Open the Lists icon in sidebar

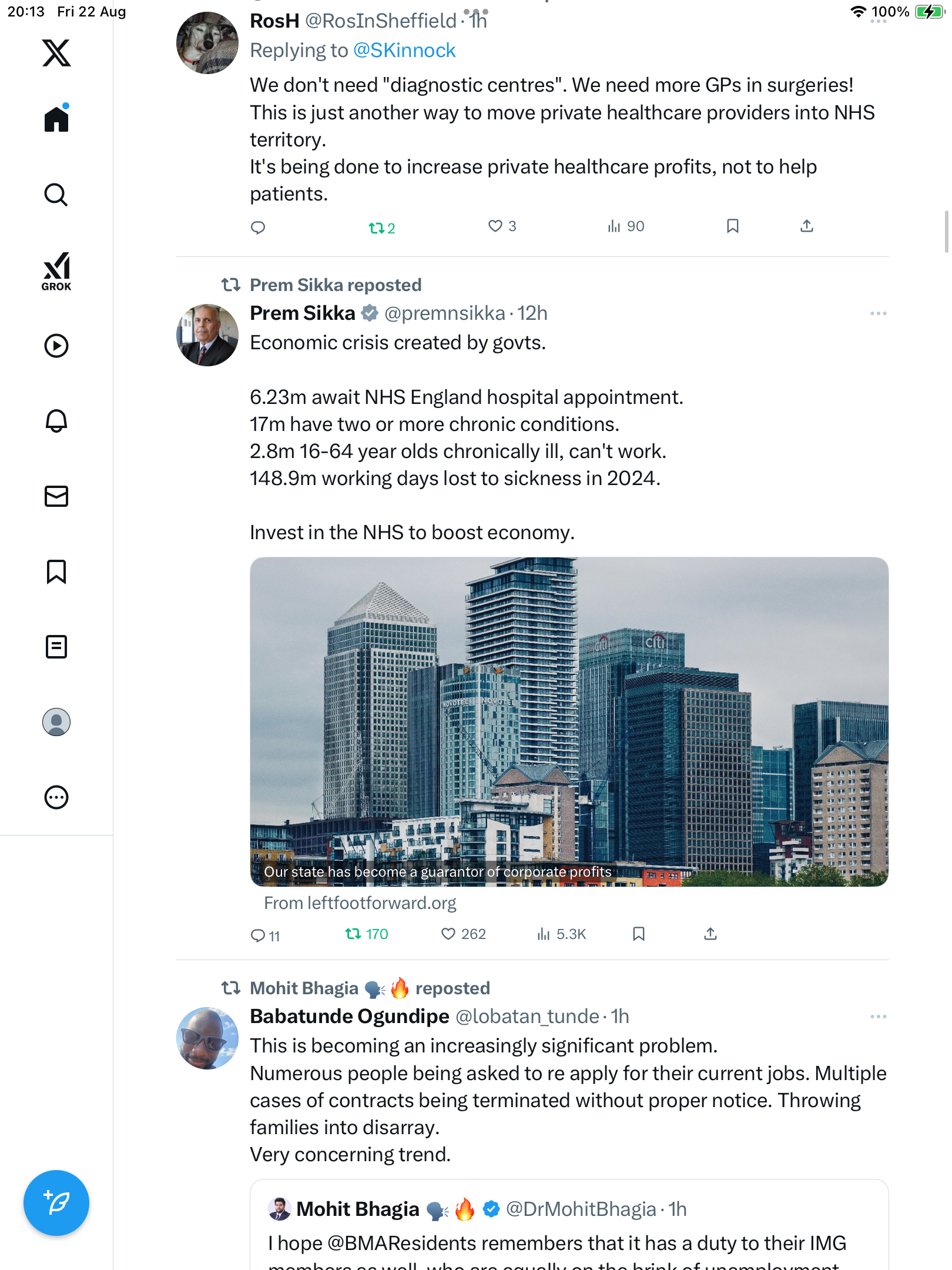pos(56,647)
